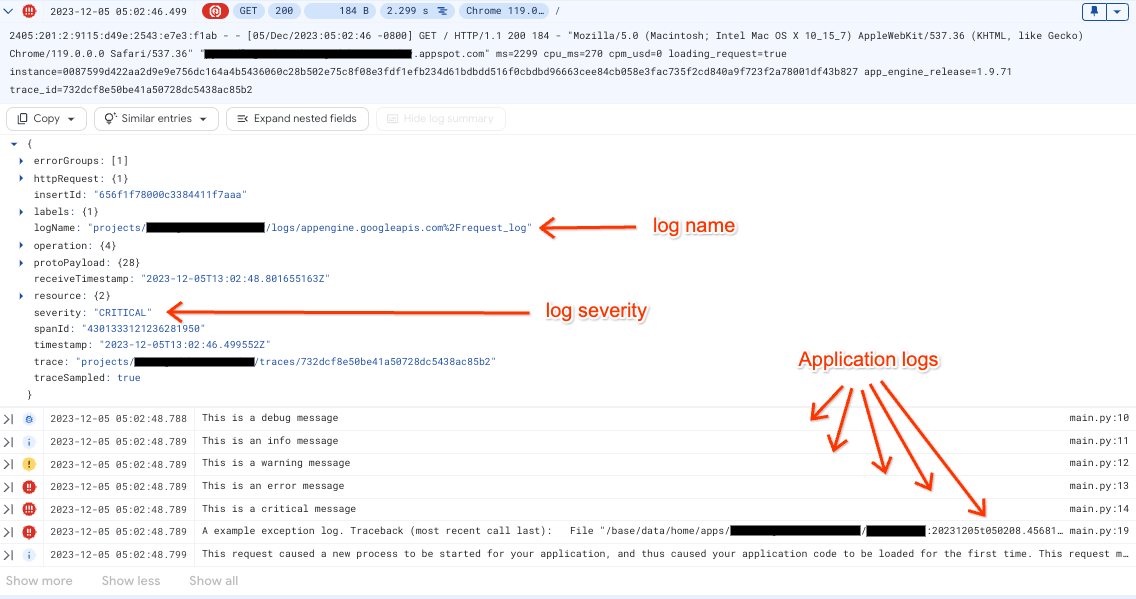Click the warning icon next to warning message row
Viewport: 1136px width, 599px height.
tap(28, 463)
